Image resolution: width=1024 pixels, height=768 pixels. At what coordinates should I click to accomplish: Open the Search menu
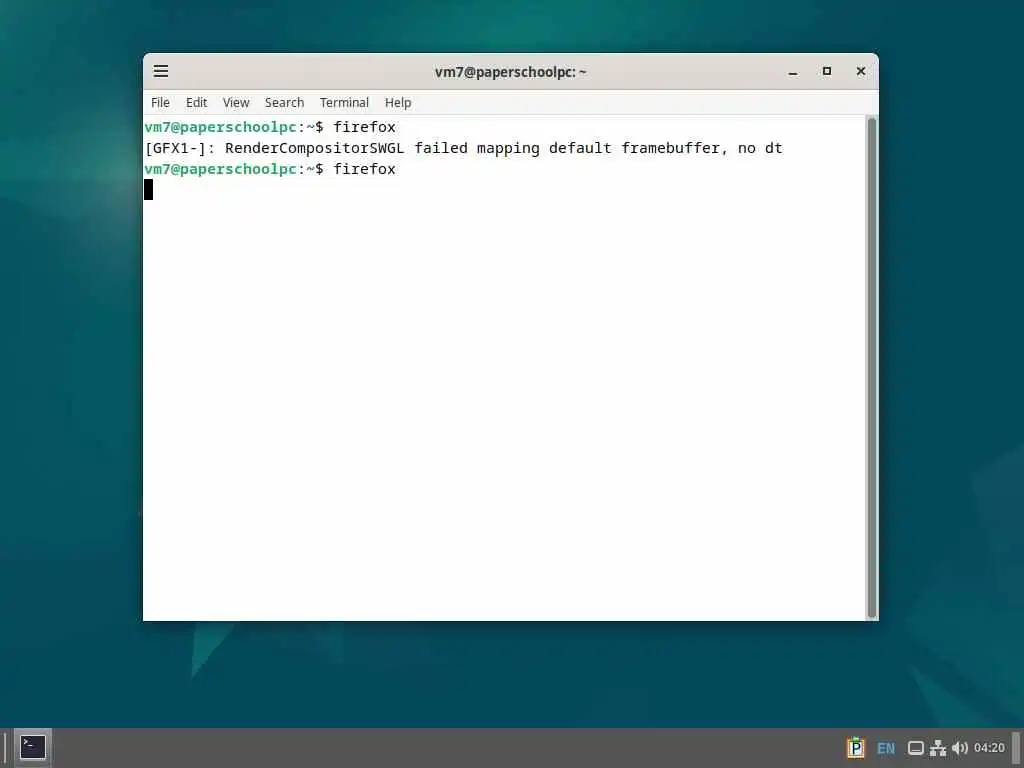click(284, 103)
